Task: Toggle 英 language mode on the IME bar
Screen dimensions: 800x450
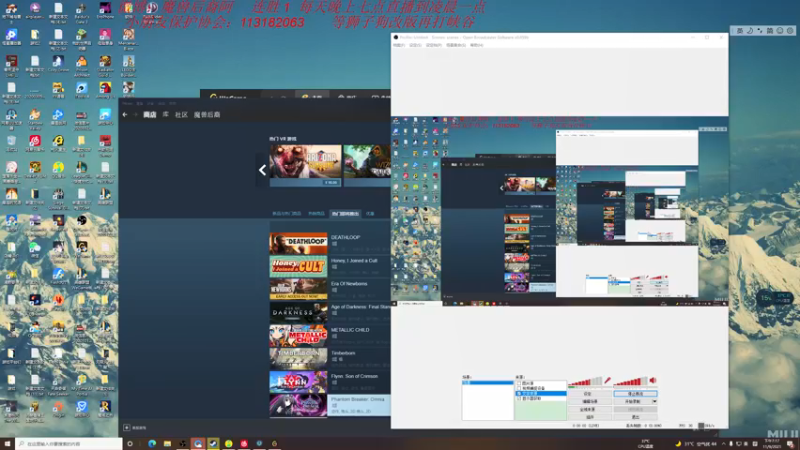Action: coord(739,31)
